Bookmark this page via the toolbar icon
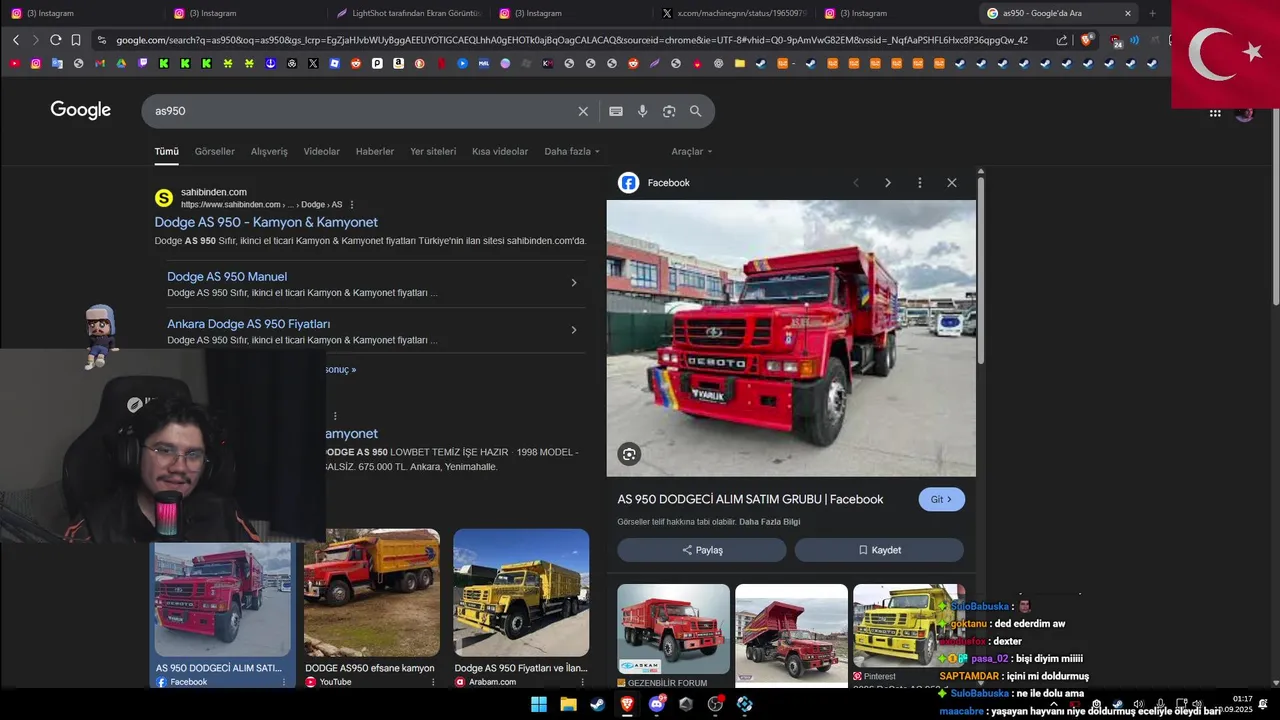1280x720 pixels. coord(76,40)
